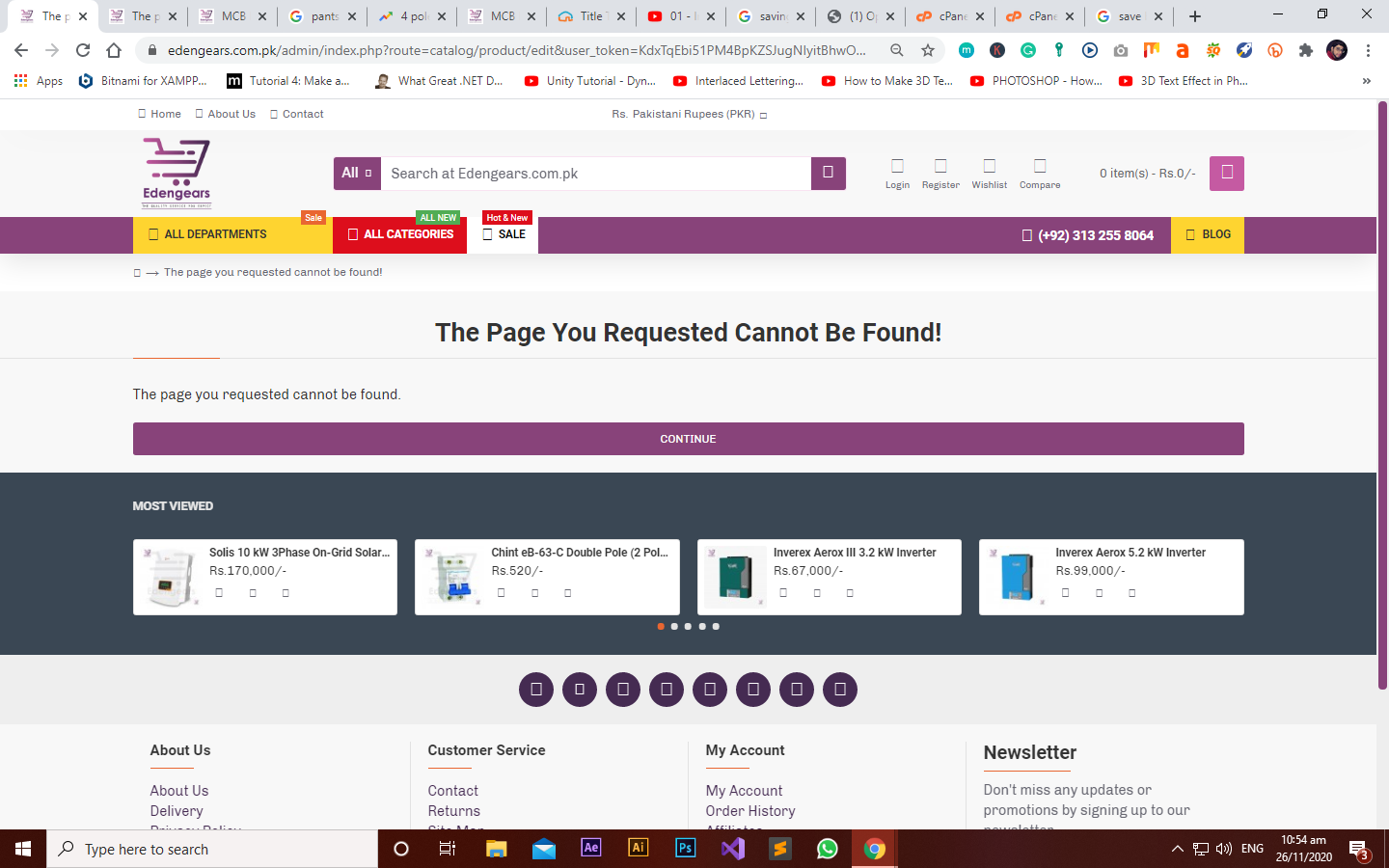The width and height of the screenshot is (1389, 868).
Task: Open WhatsApp from the taskbar
Action: coord(828,849)
